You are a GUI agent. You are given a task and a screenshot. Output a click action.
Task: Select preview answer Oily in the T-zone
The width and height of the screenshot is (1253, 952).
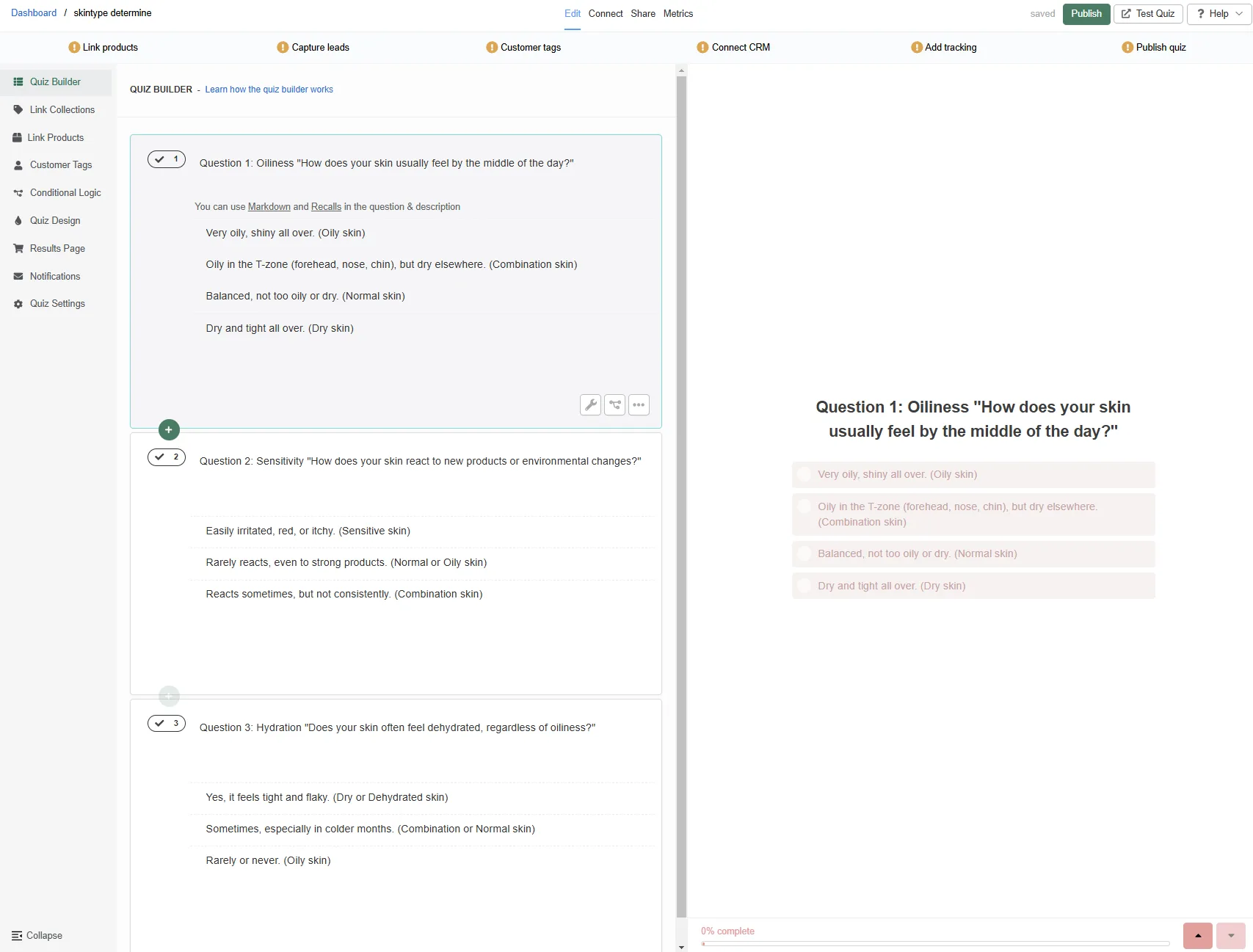(x=973, y=515)
